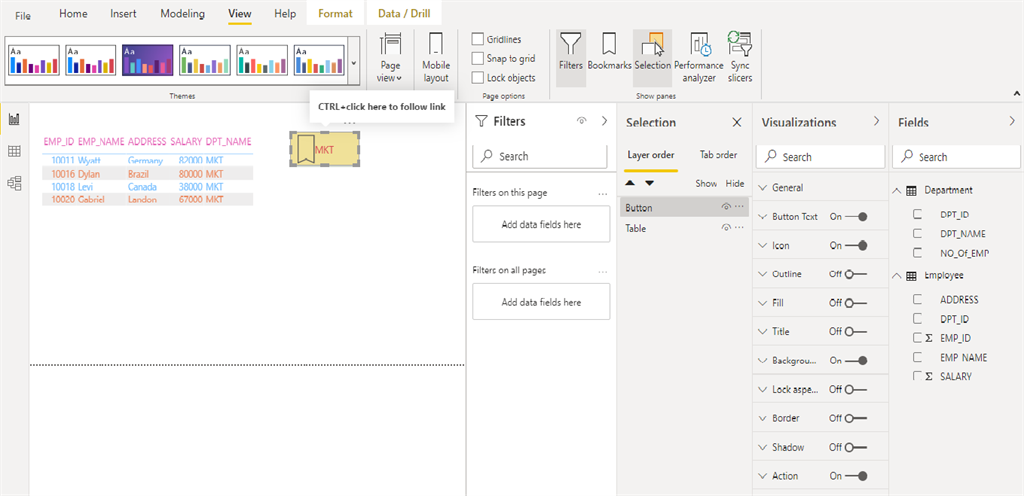Toggle the Filters pane button
Viewport: 1024px width, 496px height.
571,59
